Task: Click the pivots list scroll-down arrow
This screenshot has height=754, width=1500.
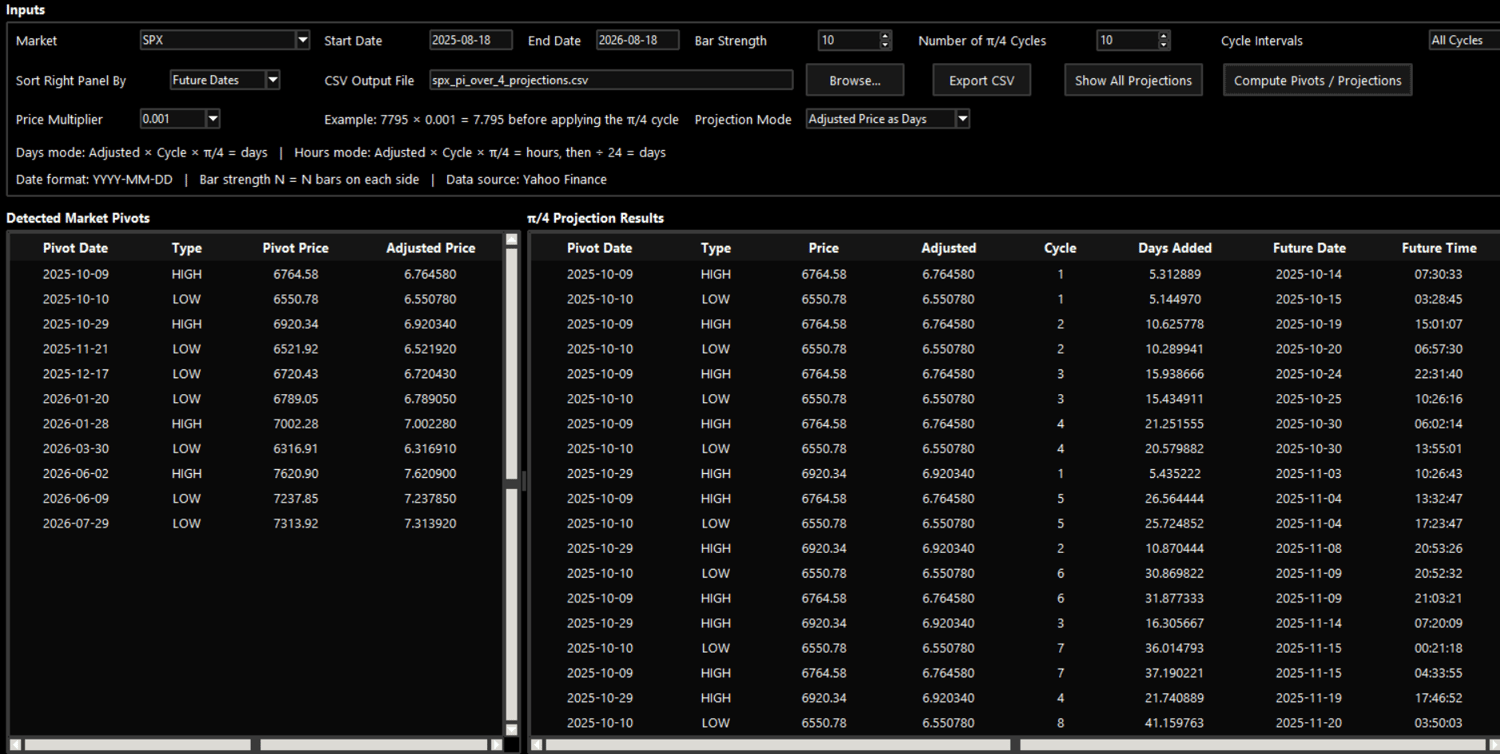Action: [x=512, y=730]
